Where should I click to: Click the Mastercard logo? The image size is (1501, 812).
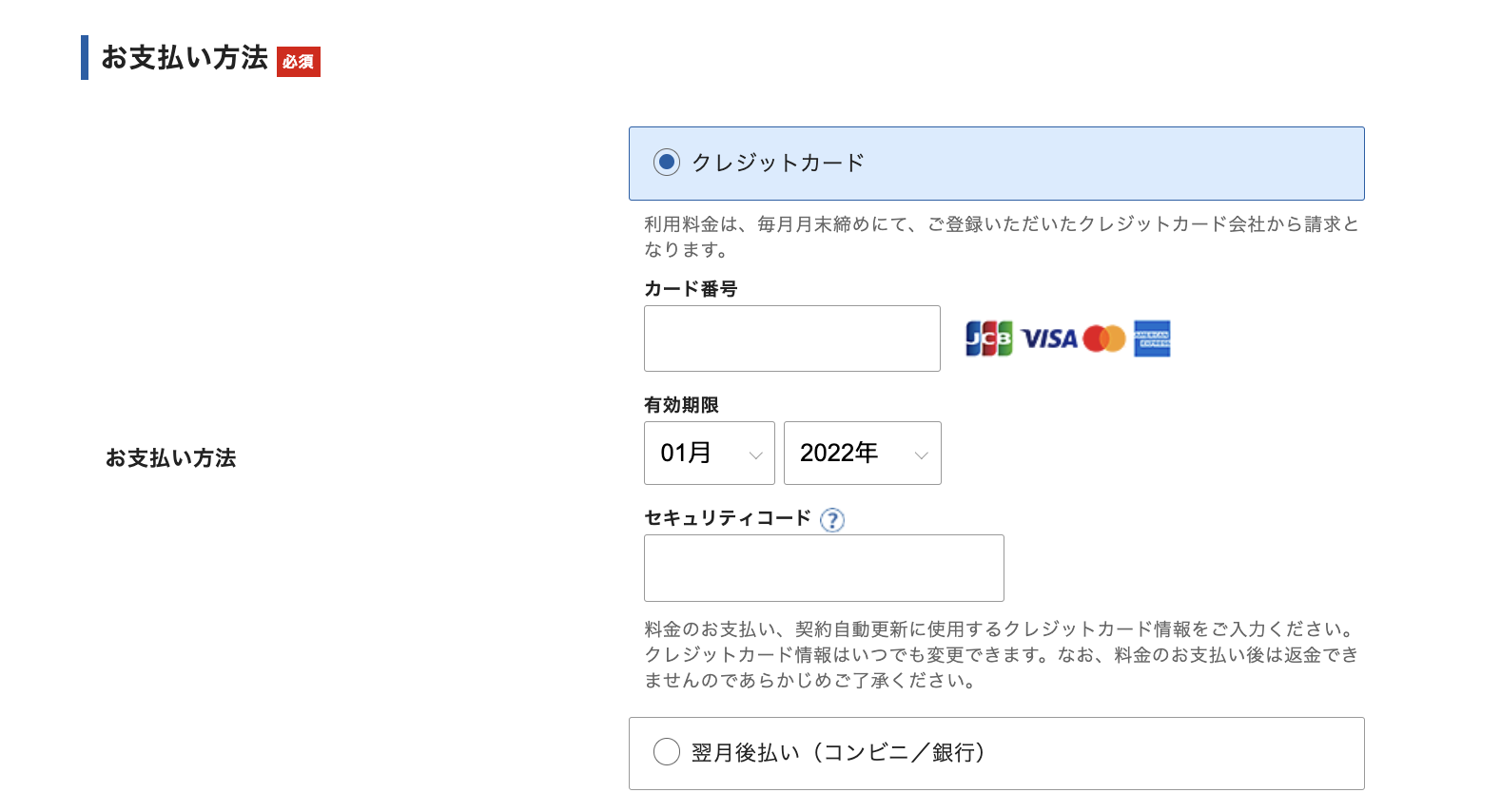(x=1104, y=338)
